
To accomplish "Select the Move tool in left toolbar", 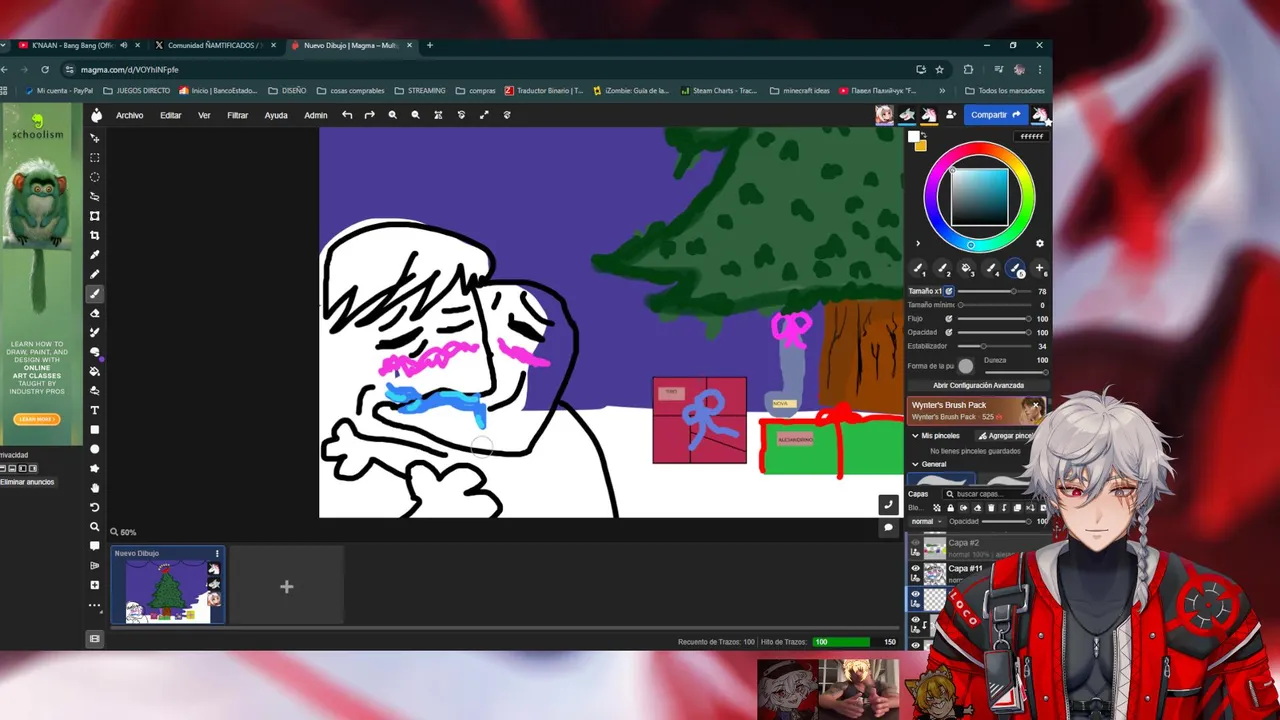I will (95, 138).
